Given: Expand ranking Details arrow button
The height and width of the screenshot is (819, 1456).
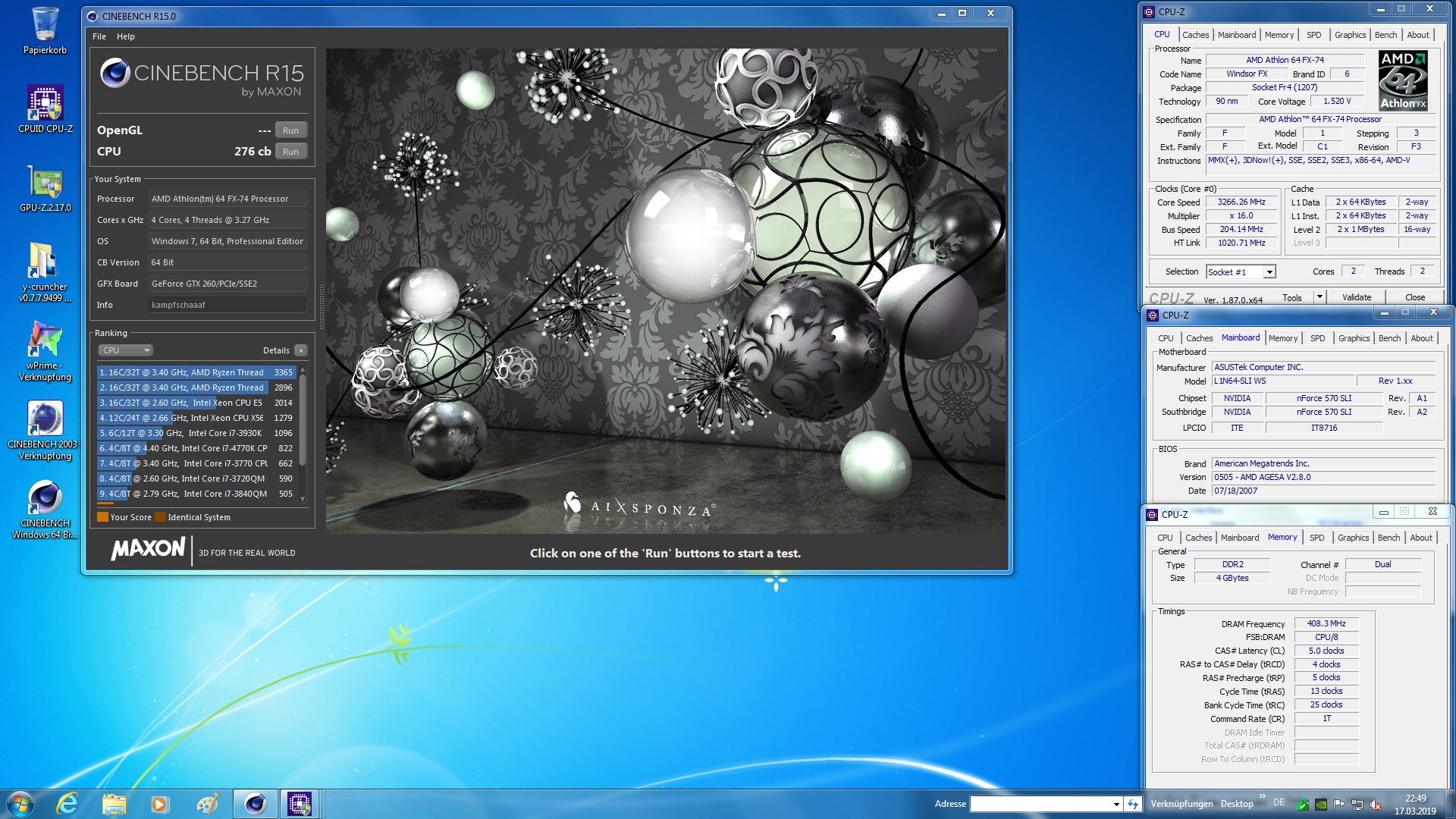Looking at the screenshot, I should click(x=301, y=350).
